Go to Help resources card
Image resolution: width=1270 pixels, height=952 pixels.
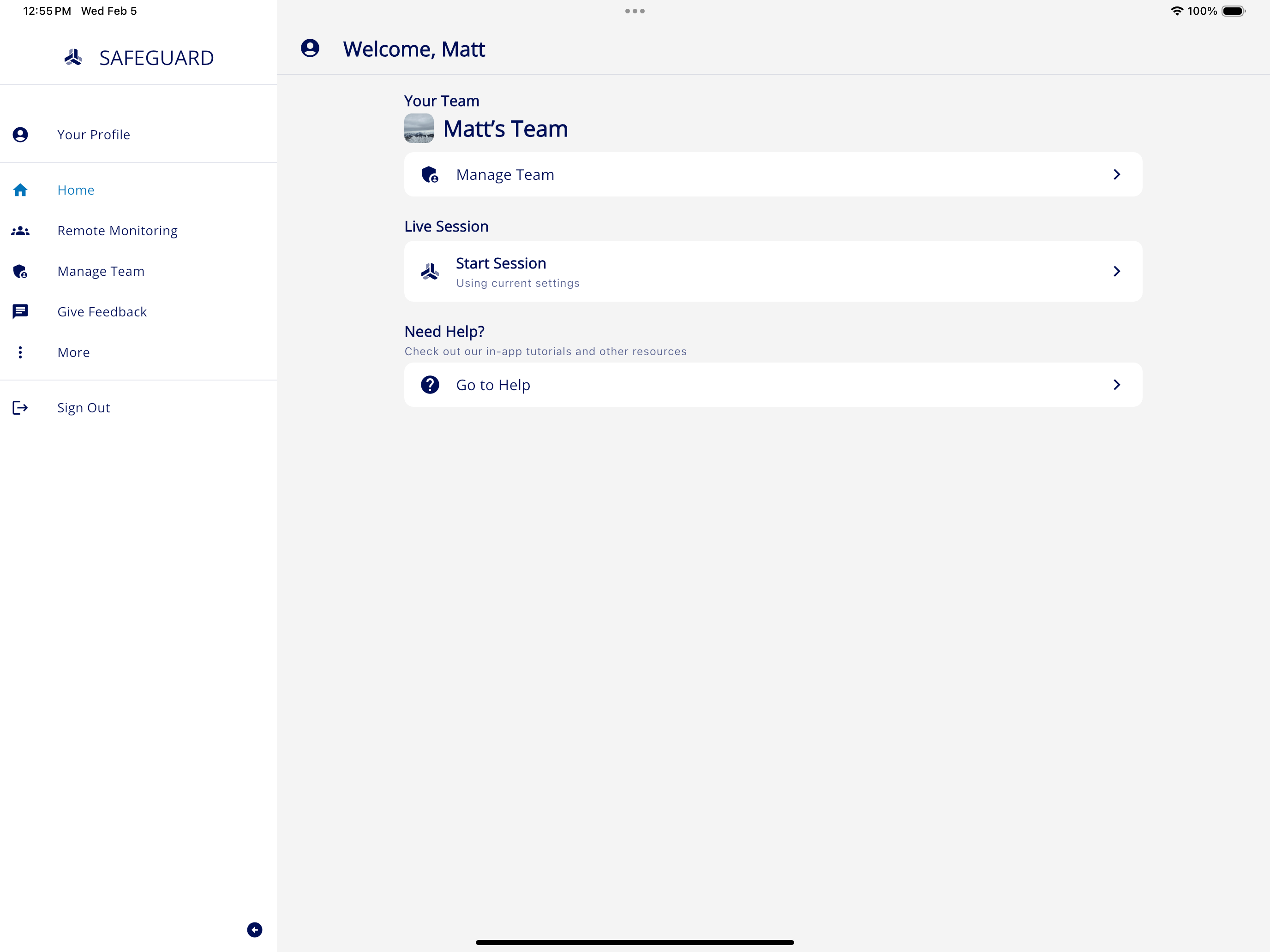coord(773,385)
